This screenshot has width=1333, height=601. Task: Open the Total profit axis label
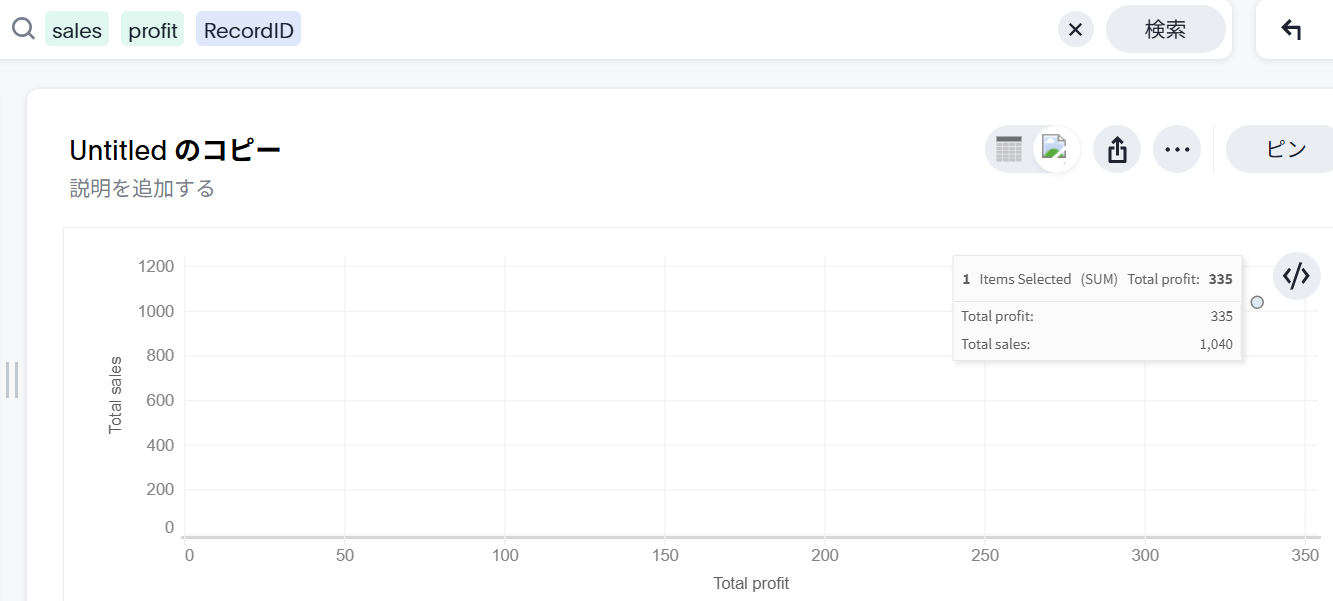[751, 583]
